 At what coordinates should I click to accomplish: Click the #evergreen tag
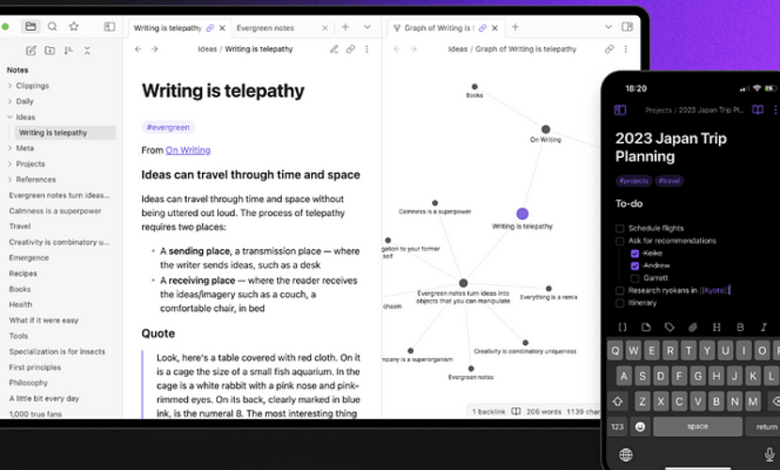click(168, 127)
